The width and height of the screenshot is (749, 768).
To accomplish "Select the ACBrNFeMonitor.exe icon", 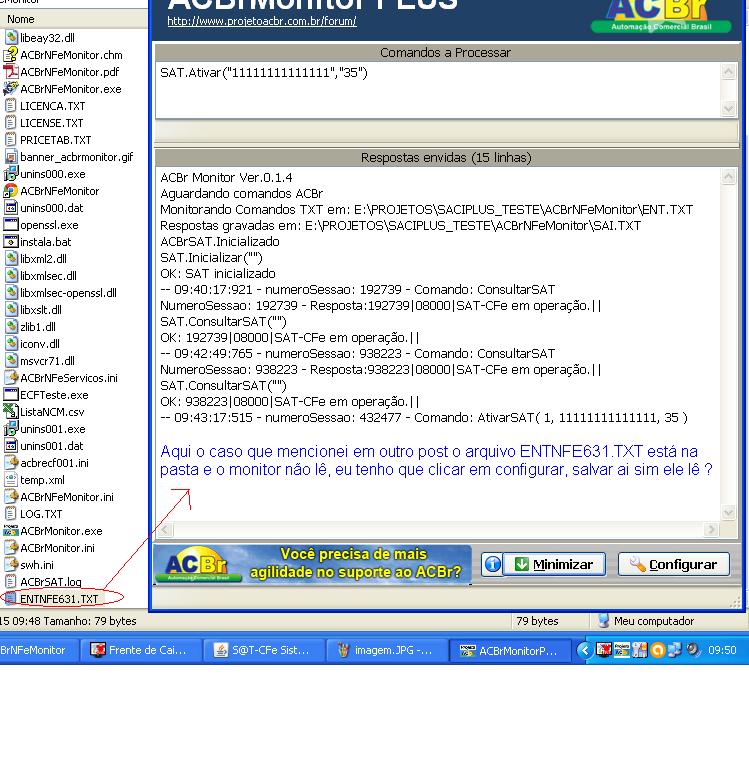I will [x=11, y=89].
